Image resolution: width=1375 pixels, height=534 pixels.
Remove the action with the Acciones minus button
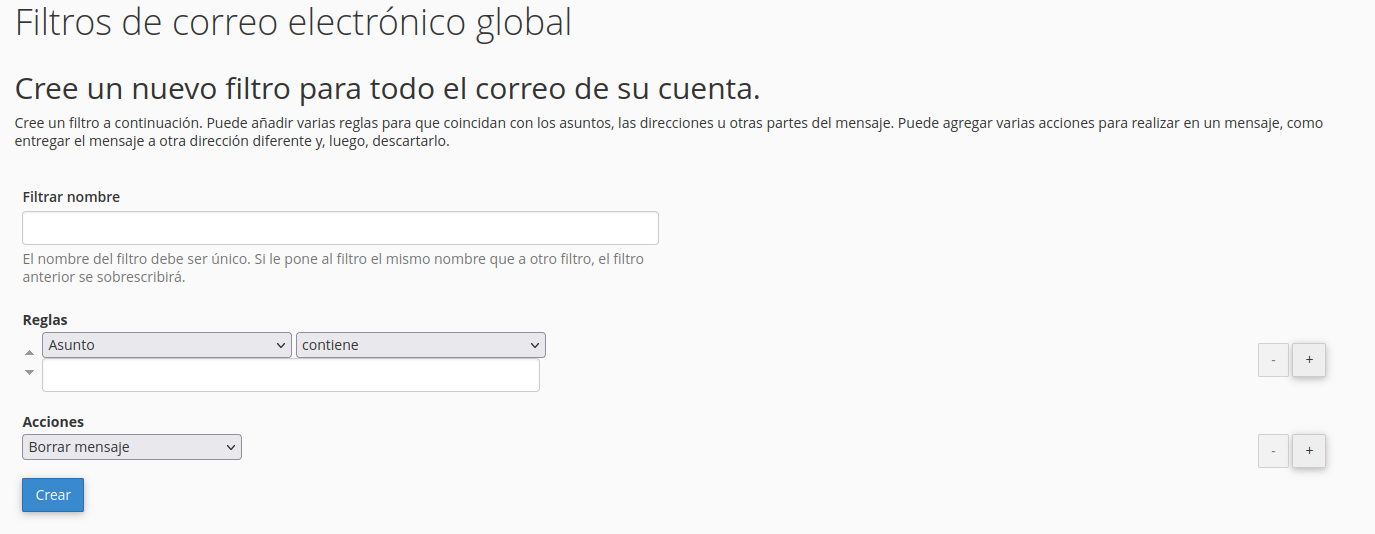tap(1272, 451)
